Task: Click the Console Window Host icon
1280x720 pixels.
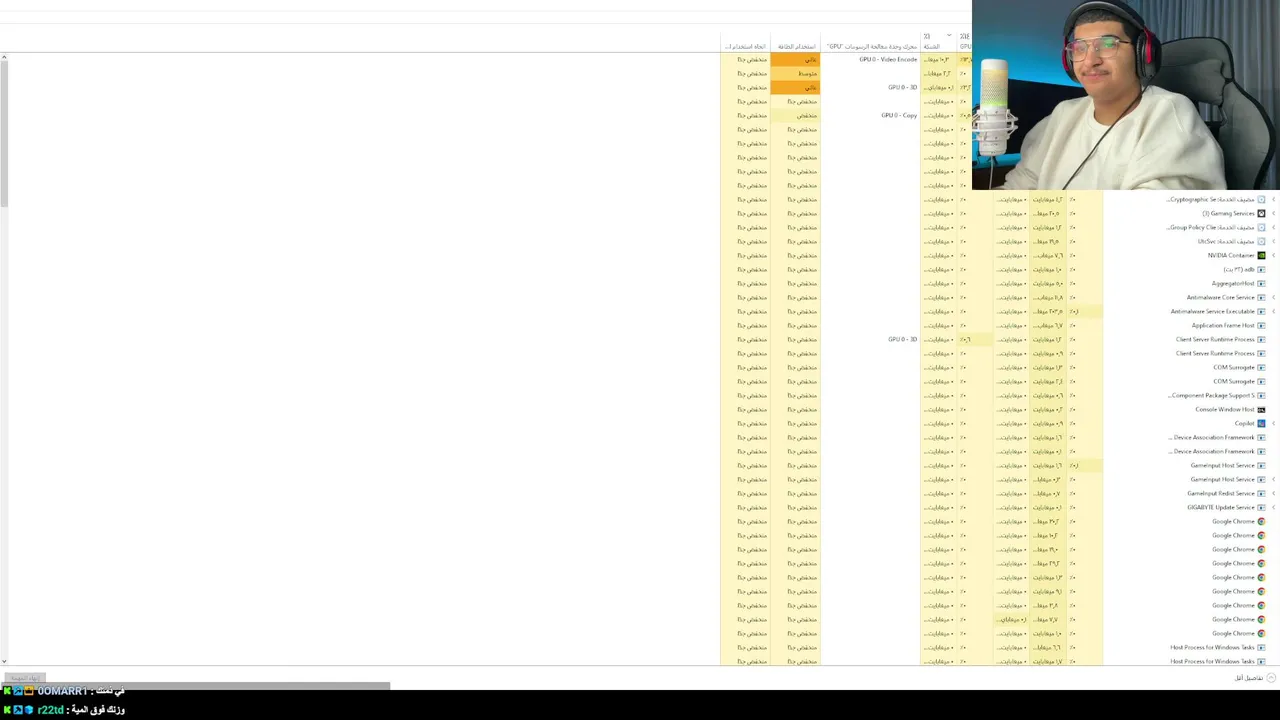Action: (1261, 409)
